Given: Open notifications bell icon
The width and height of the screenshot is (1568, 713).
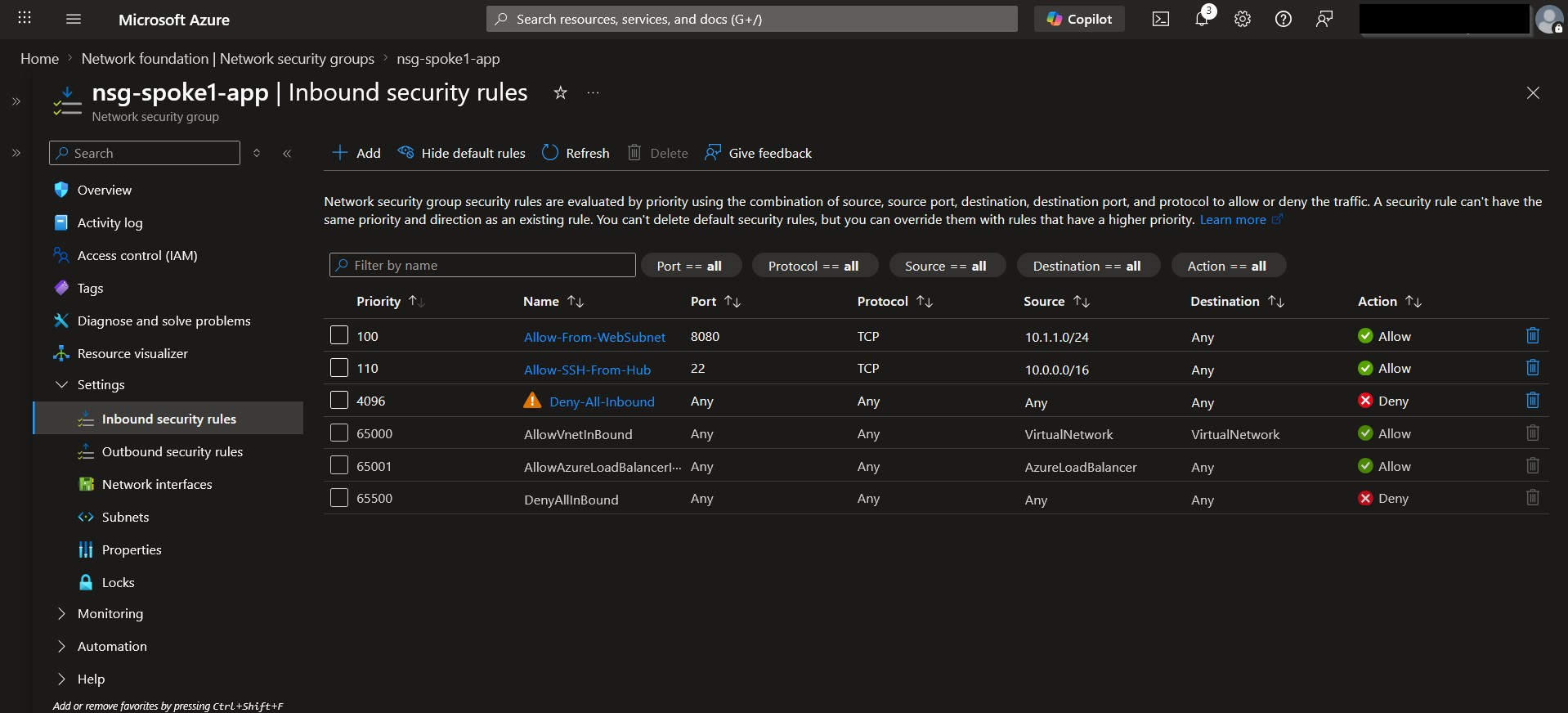Looking at the screenshot, I should point(1202,19).
